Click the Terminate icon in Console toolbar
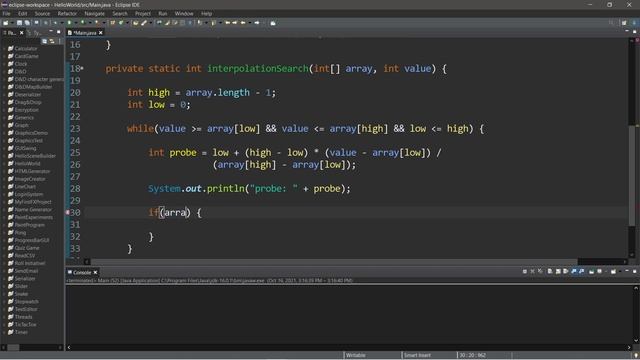 coord(525,271)
